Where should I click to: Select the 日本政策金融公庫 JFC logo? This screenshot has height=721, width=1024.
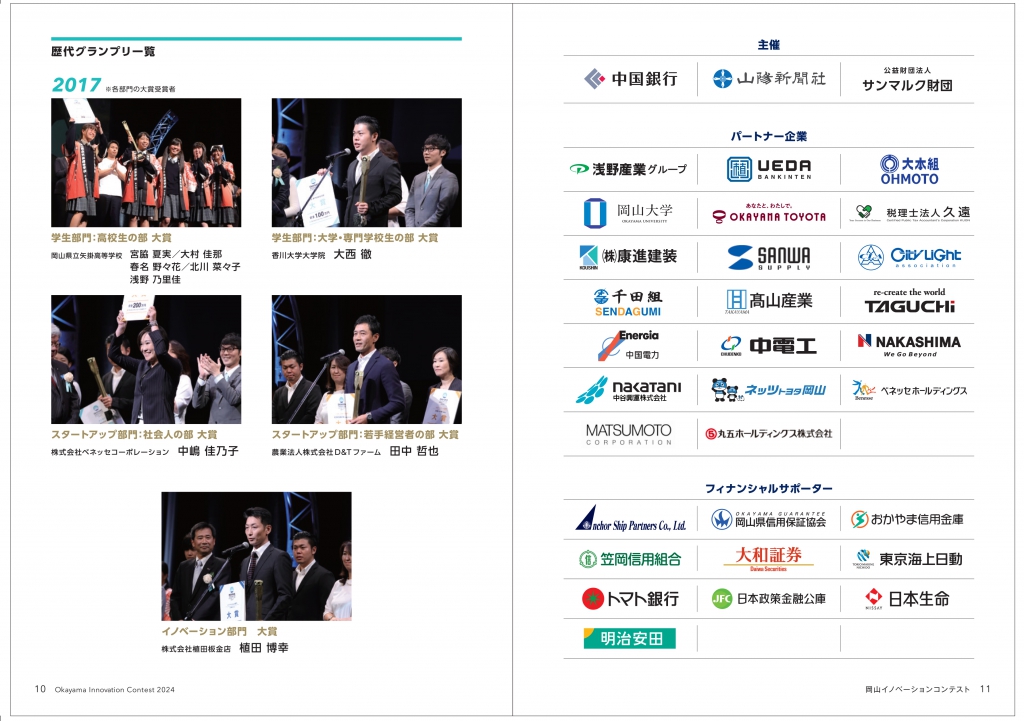769,599
